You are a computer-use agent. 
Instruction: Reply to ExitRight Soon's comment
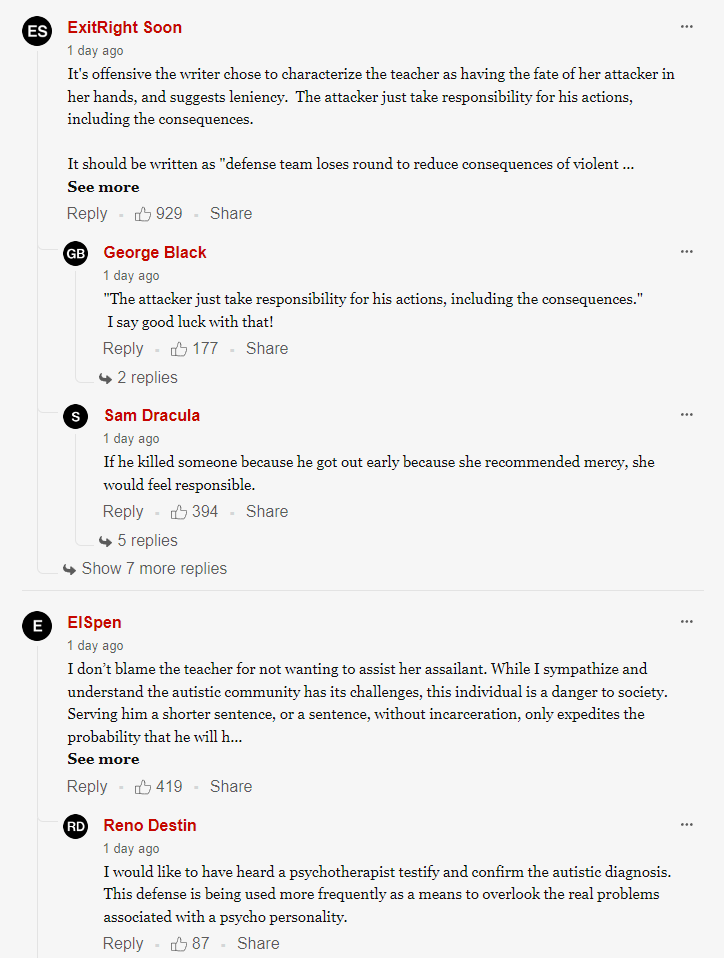pos(87,214)
